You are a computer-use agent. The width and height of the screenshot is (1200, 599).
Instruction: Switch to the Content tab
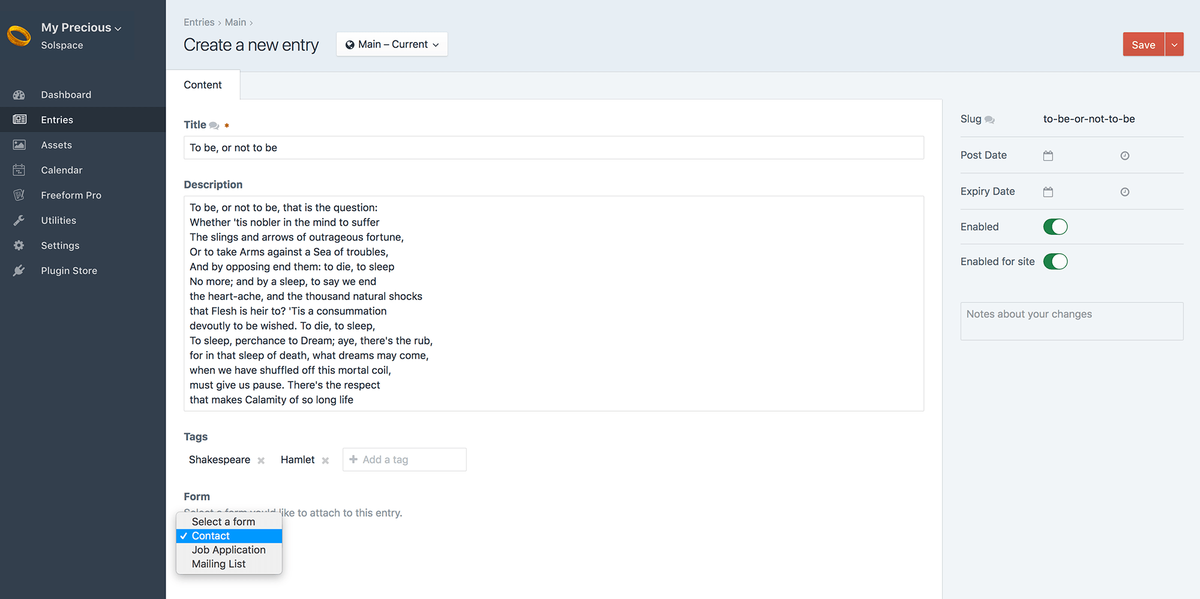pyautogui.click(x=203, y=85)
